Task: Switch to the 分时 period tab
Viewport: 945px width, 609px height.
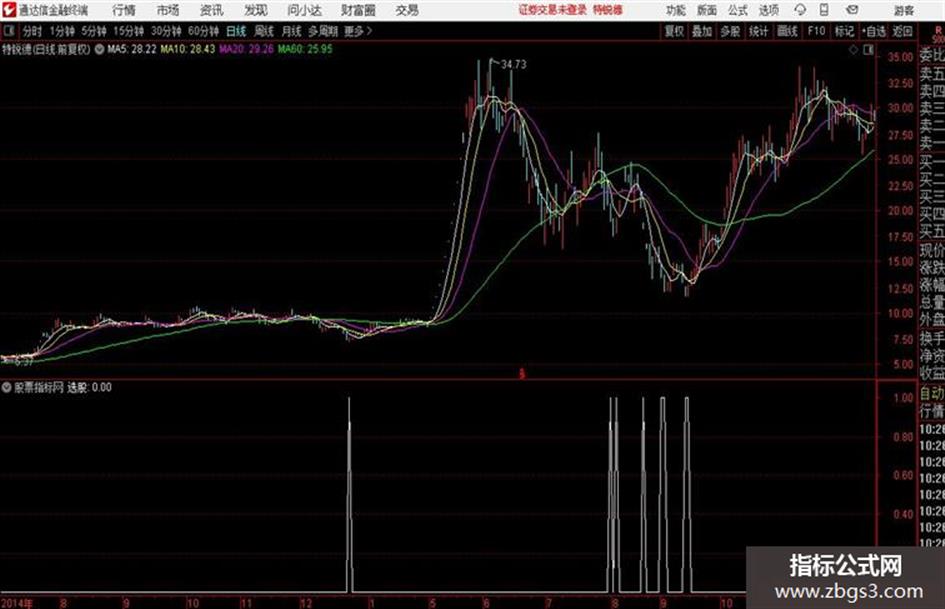Action: click(x=33, y=31)
